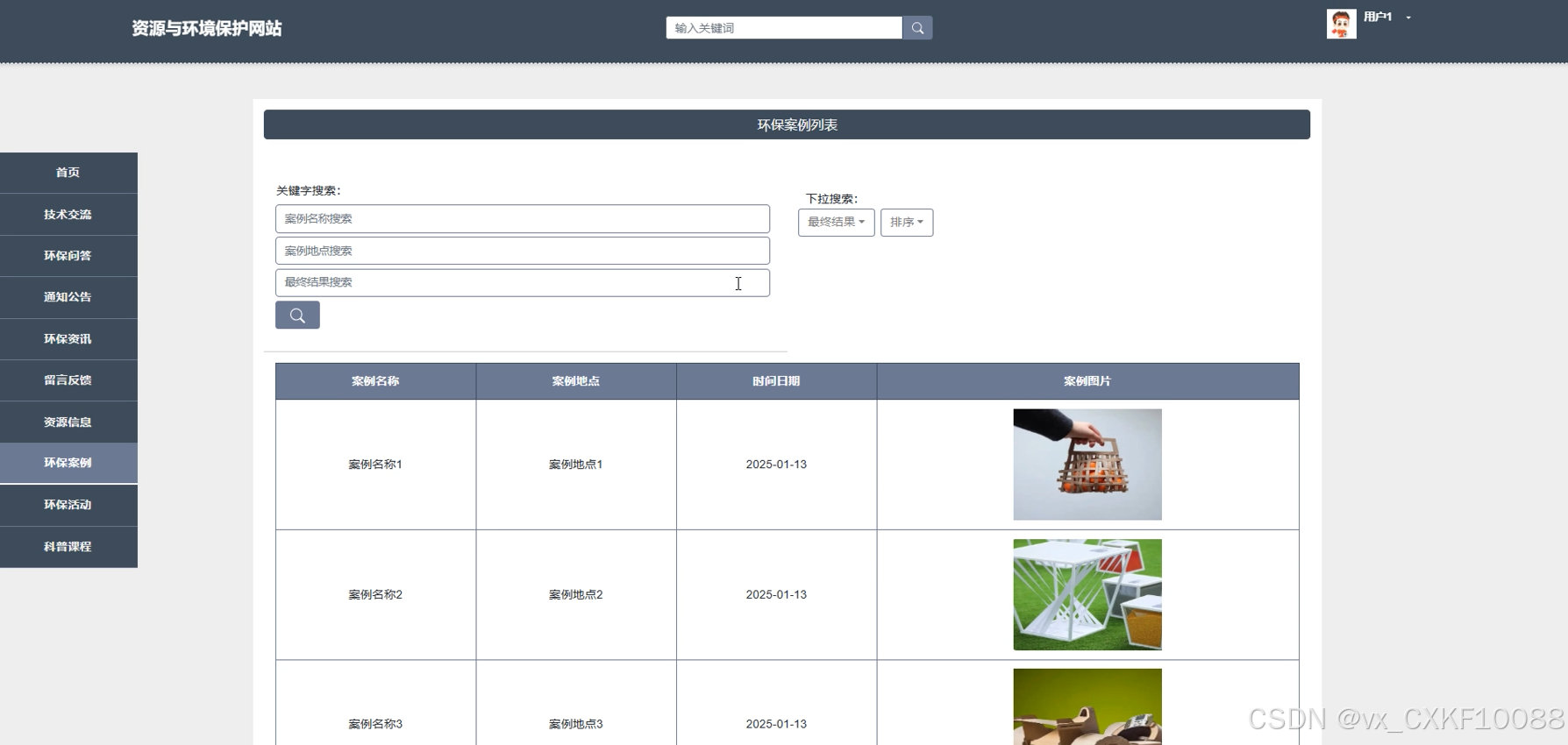Click the 2025-01-13 date in 案例名称1 row
The height and width of the screenshot is (745, 1568).
776,465
